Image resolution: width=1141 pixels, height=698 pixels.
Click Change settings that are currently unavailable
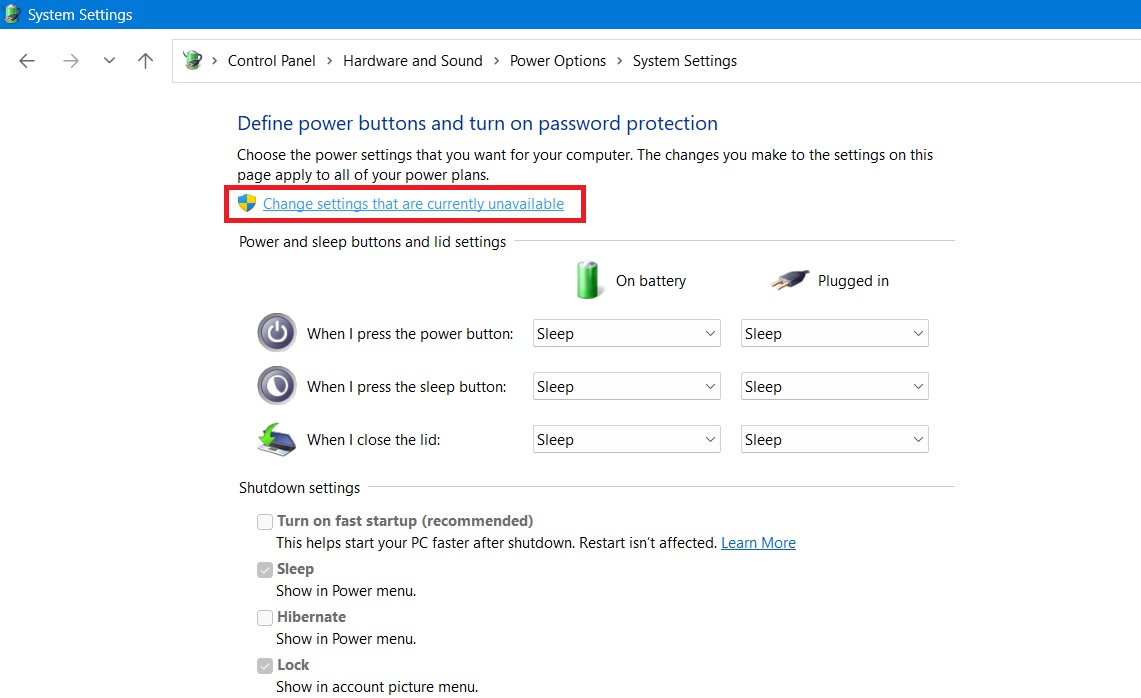pyautogui.click(x=412, y=203)
